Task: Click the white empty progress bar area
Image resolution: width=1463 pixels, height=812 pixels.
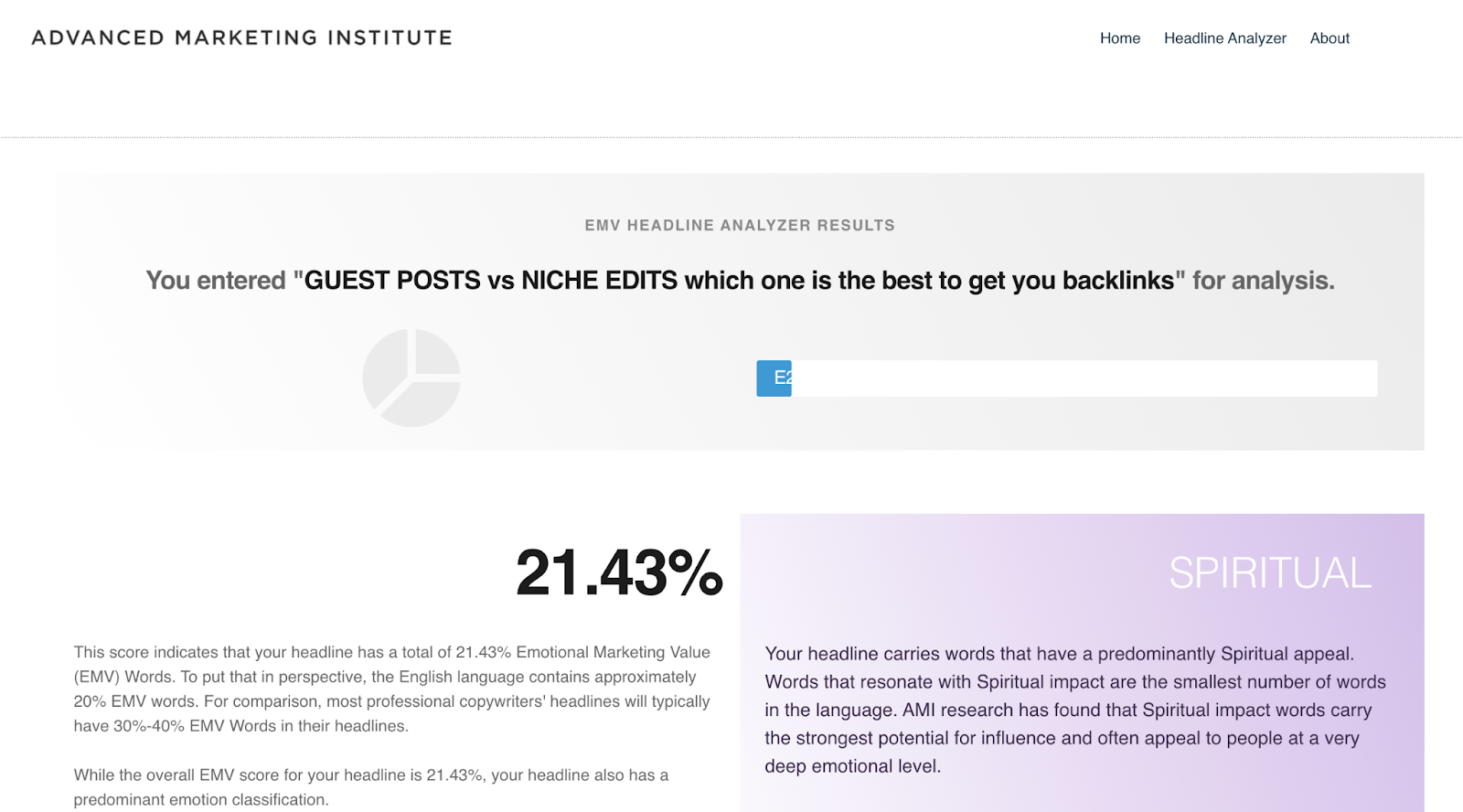Action: pos(1084,379)
